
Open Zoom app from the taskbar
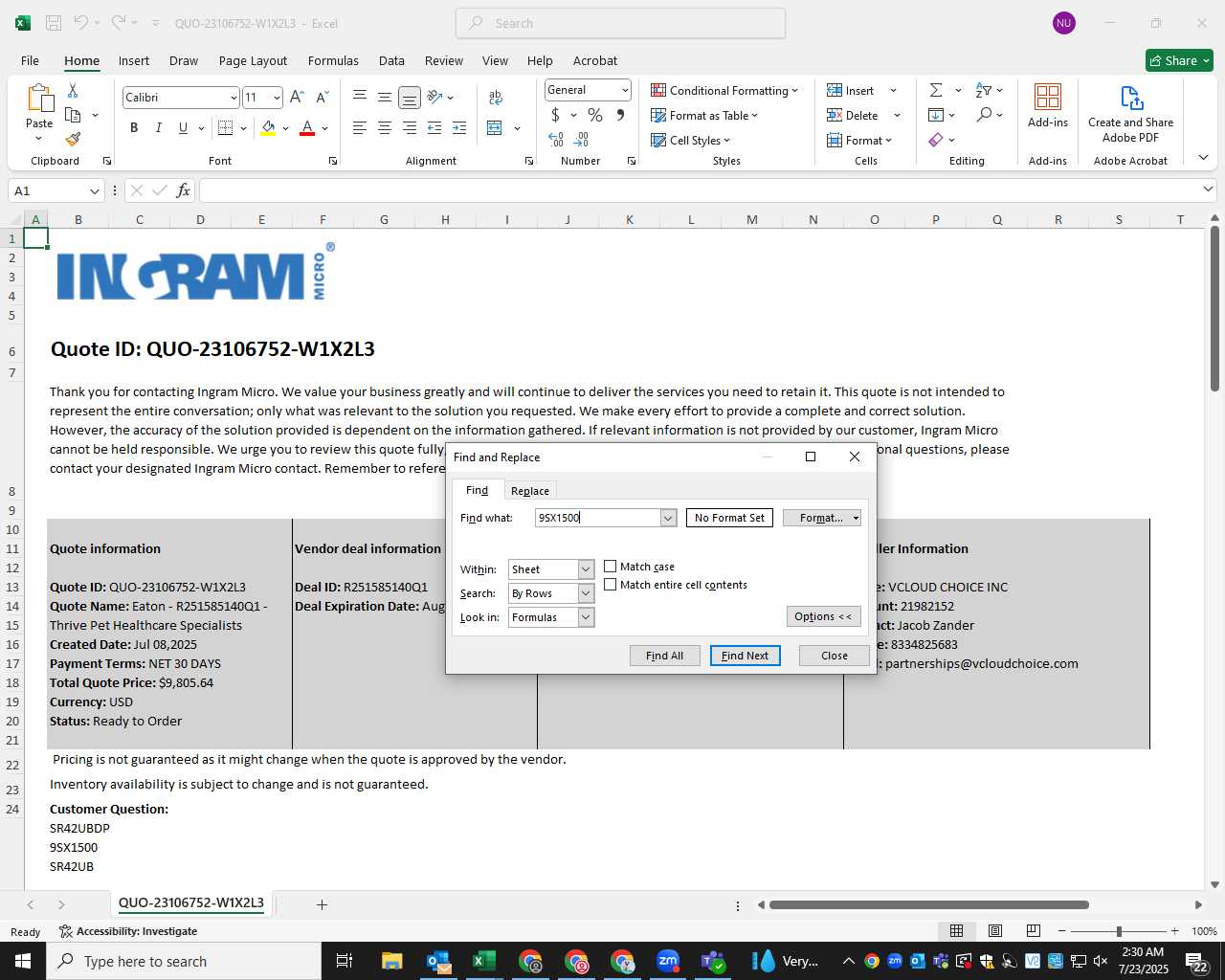(x=668, y=961)
